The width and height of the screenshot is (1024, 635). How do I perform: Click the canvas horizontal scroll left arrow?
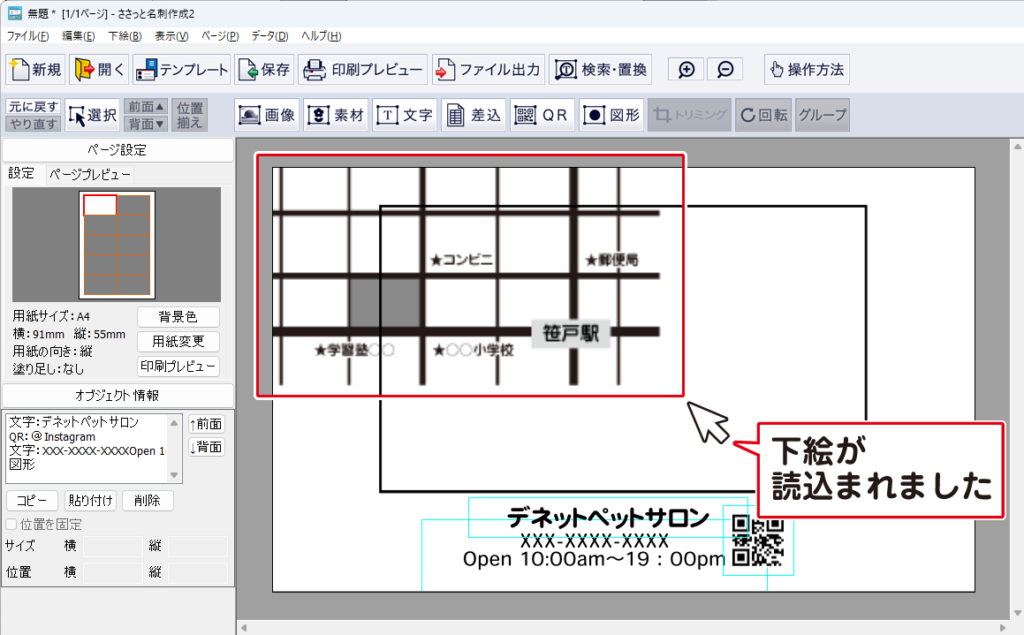point(244,628)
